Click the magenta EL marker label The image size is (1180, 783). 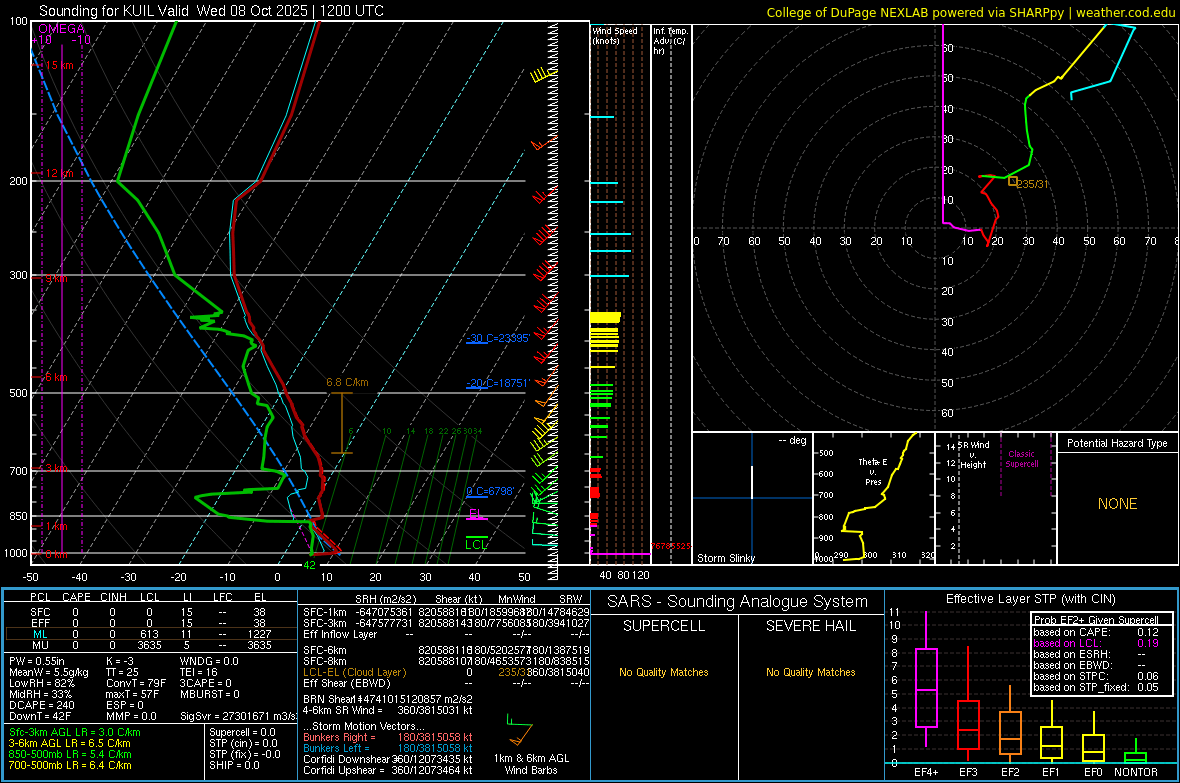(476, 513)
